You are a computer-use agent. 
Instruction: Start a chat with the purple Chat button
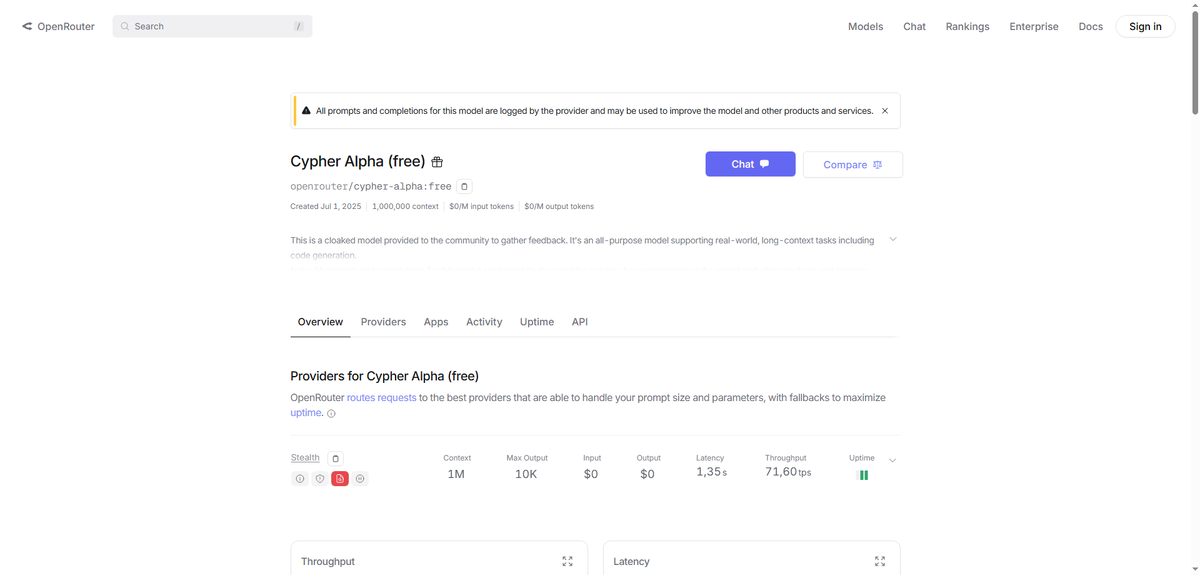(x=750, y=164)
